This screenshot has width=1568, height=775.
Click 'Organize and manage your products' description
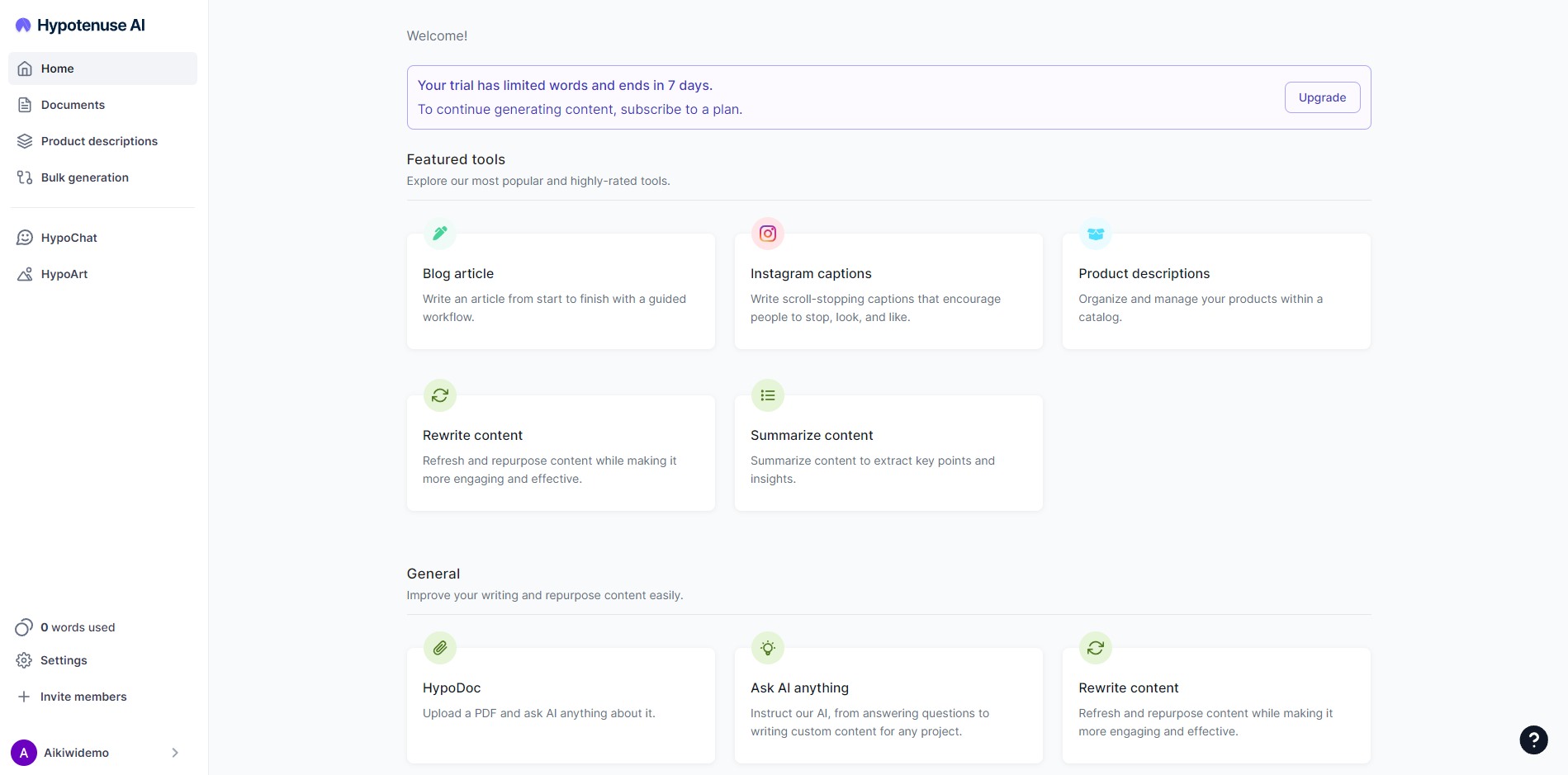tap(1201, 308)
